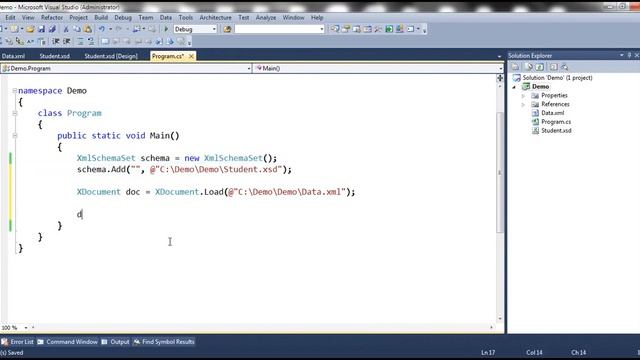640x360 pixels.
Task: Switch to the Student.xsd [Design] tab
Action: (x=111, y=56)
